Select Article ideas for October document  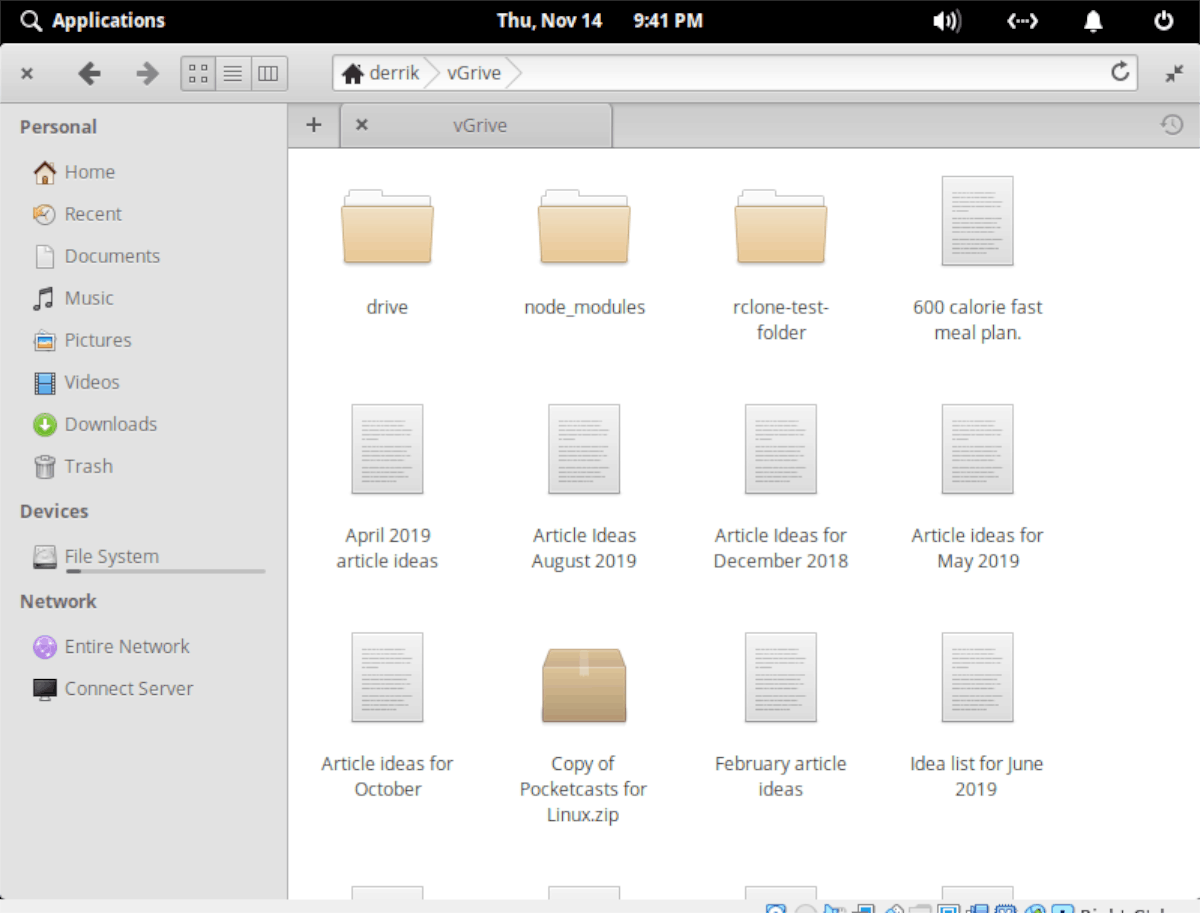pyautogui.click(x=387, y=677)
